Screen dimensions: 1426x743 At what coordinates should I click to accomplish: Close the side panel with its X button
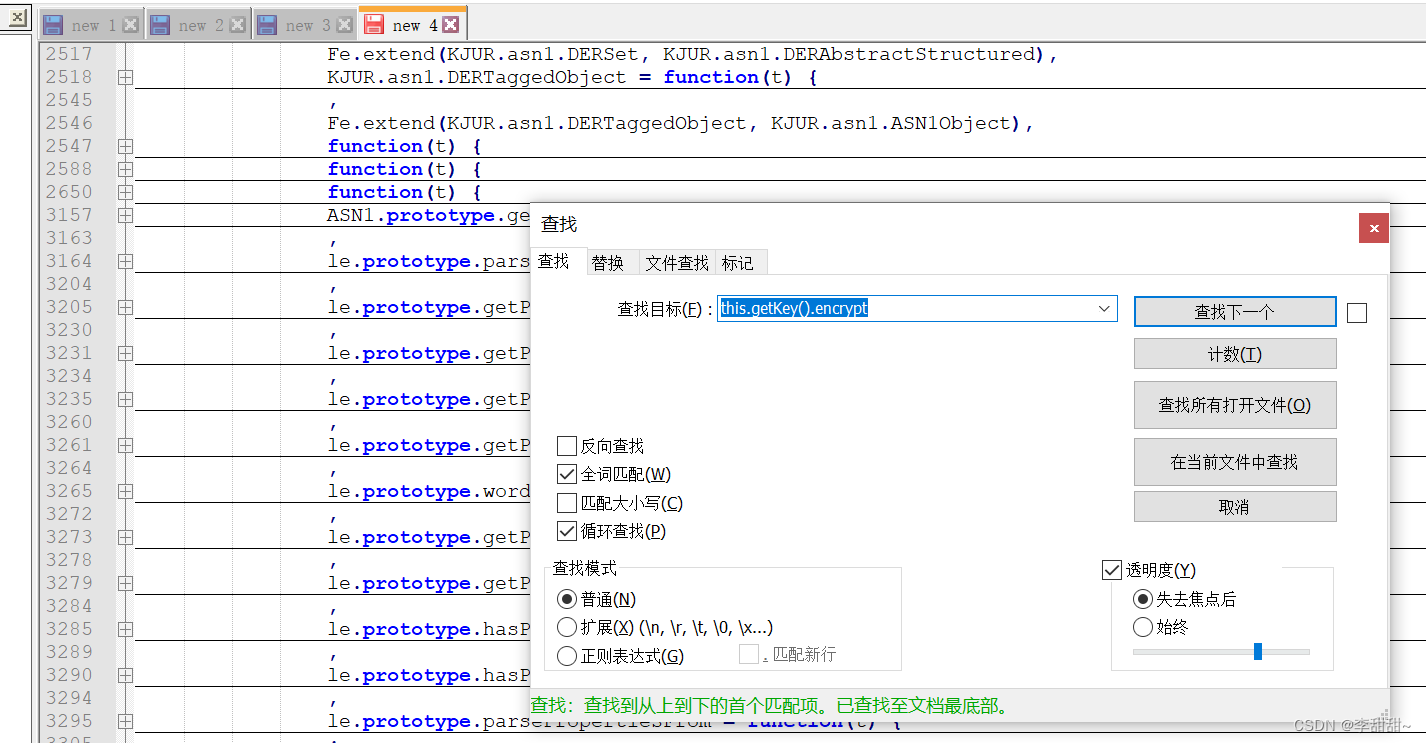(18, 17)
